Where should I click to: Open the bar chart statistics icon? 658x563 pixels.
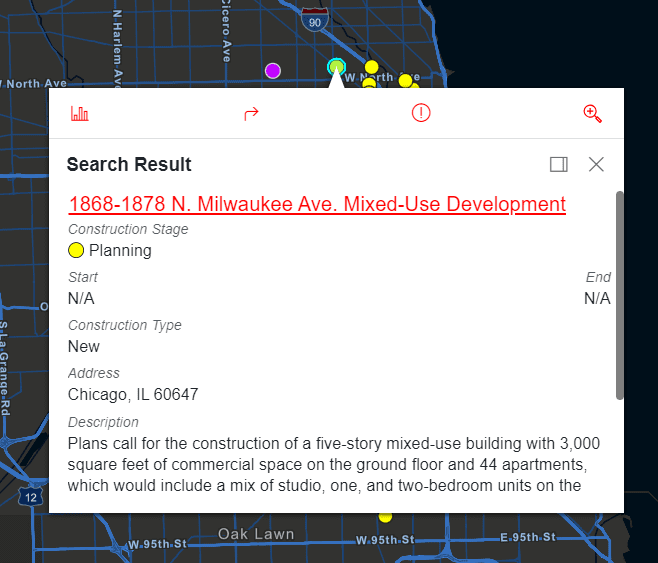(x=80, y=113)
